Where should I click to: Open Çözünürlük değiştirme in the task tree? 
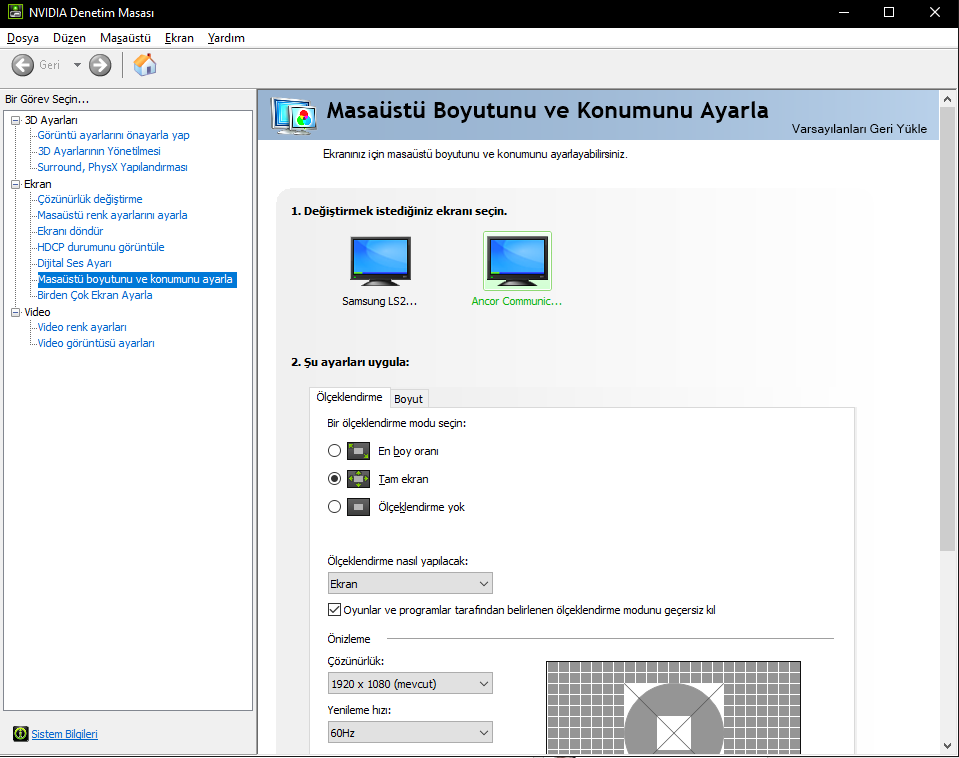coord(90,199)
